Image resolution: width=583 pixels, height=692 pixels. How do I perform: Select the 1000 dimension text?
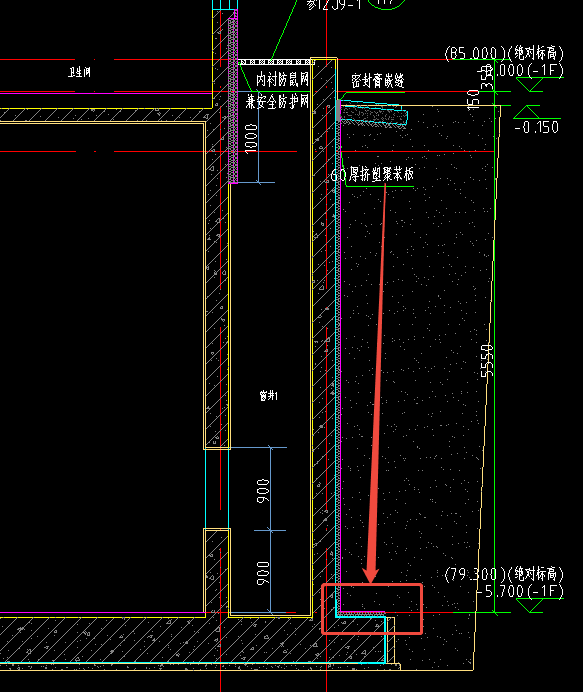pyautogui.click(x=251, y=139)
